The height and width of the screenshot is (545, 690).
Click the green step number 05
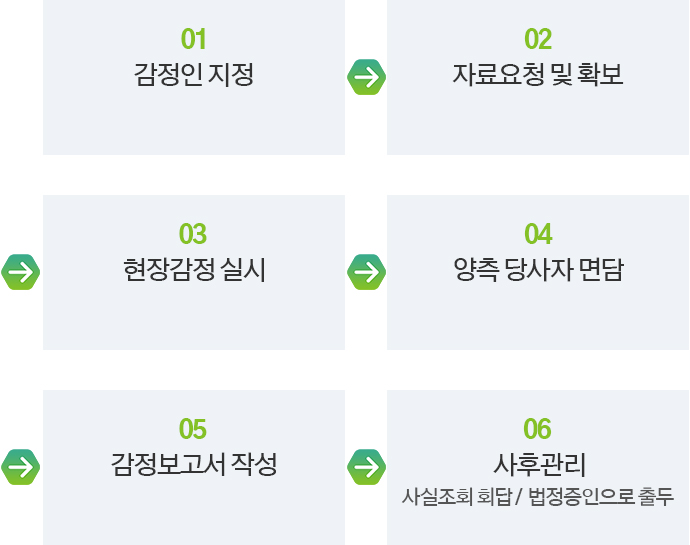tap(193, 429)
